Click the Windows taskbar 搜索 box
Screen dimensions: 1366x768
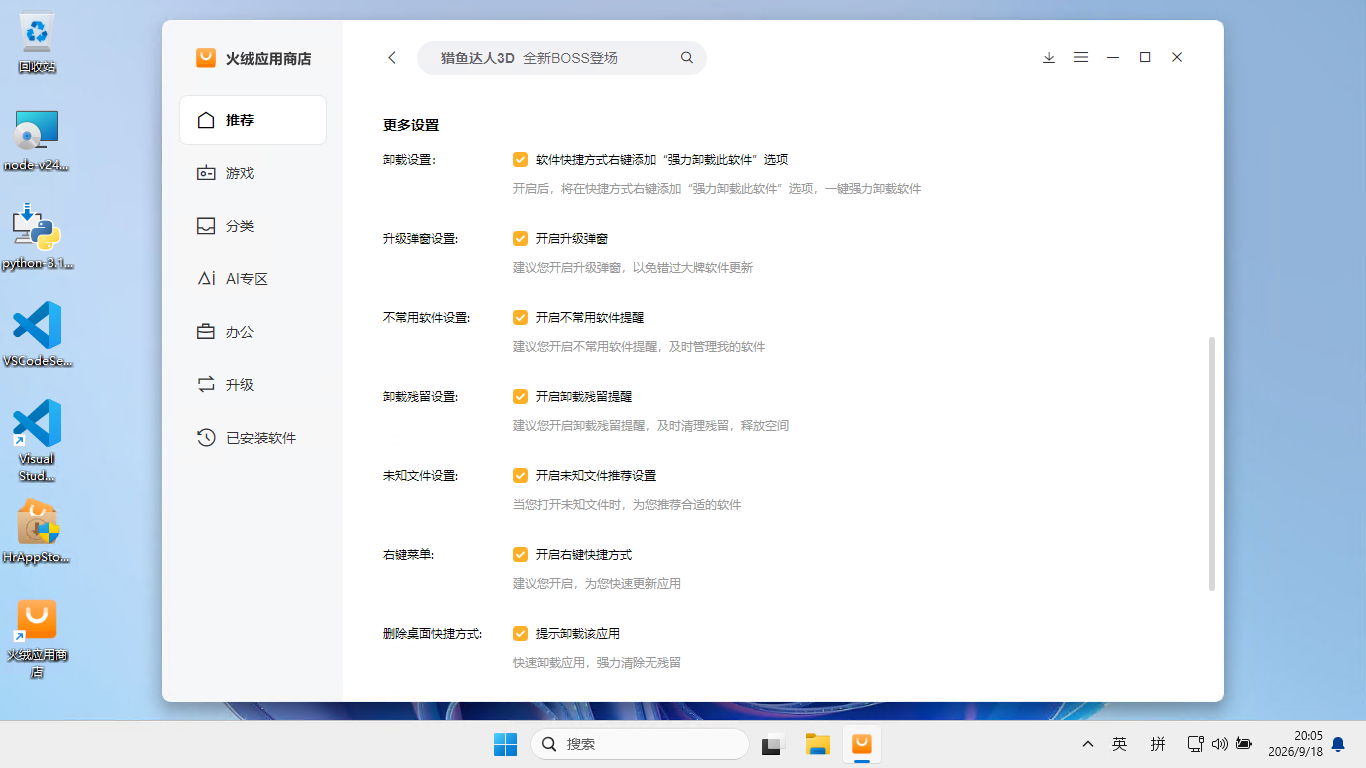(x=640, y=744)
